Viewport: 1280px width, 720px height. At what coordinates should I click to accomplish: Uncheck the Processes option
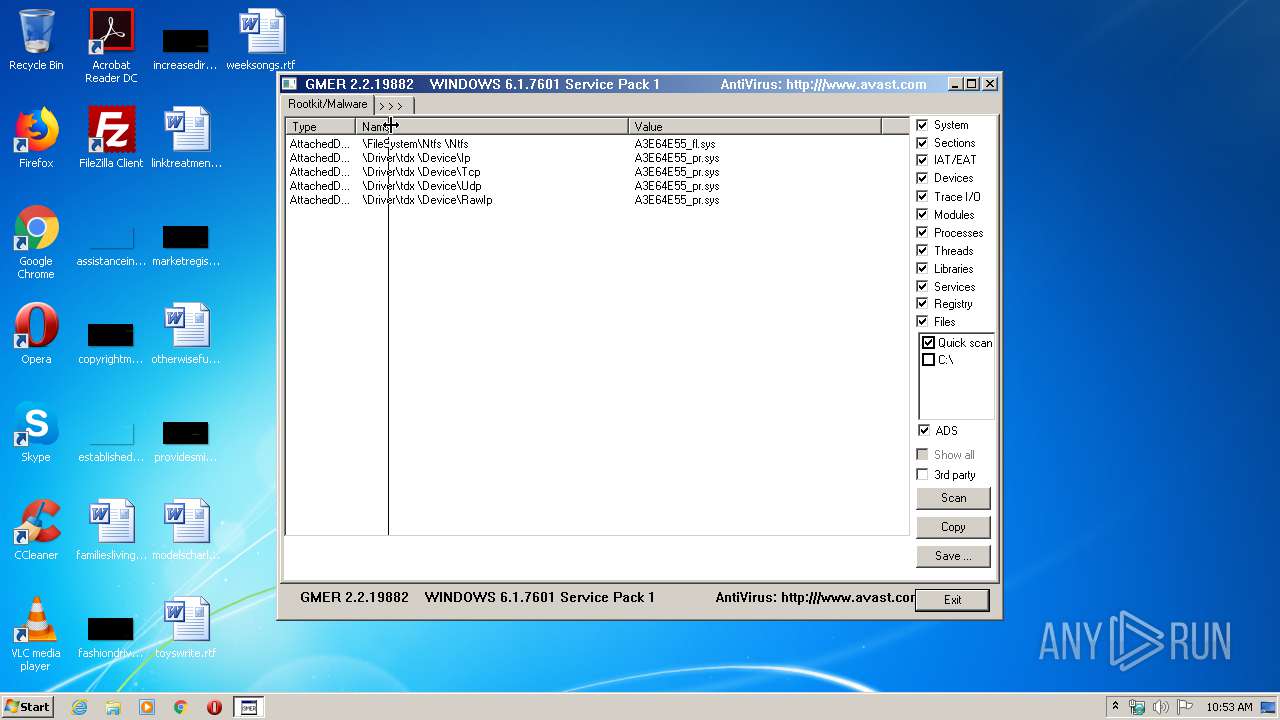pos(922,232)
